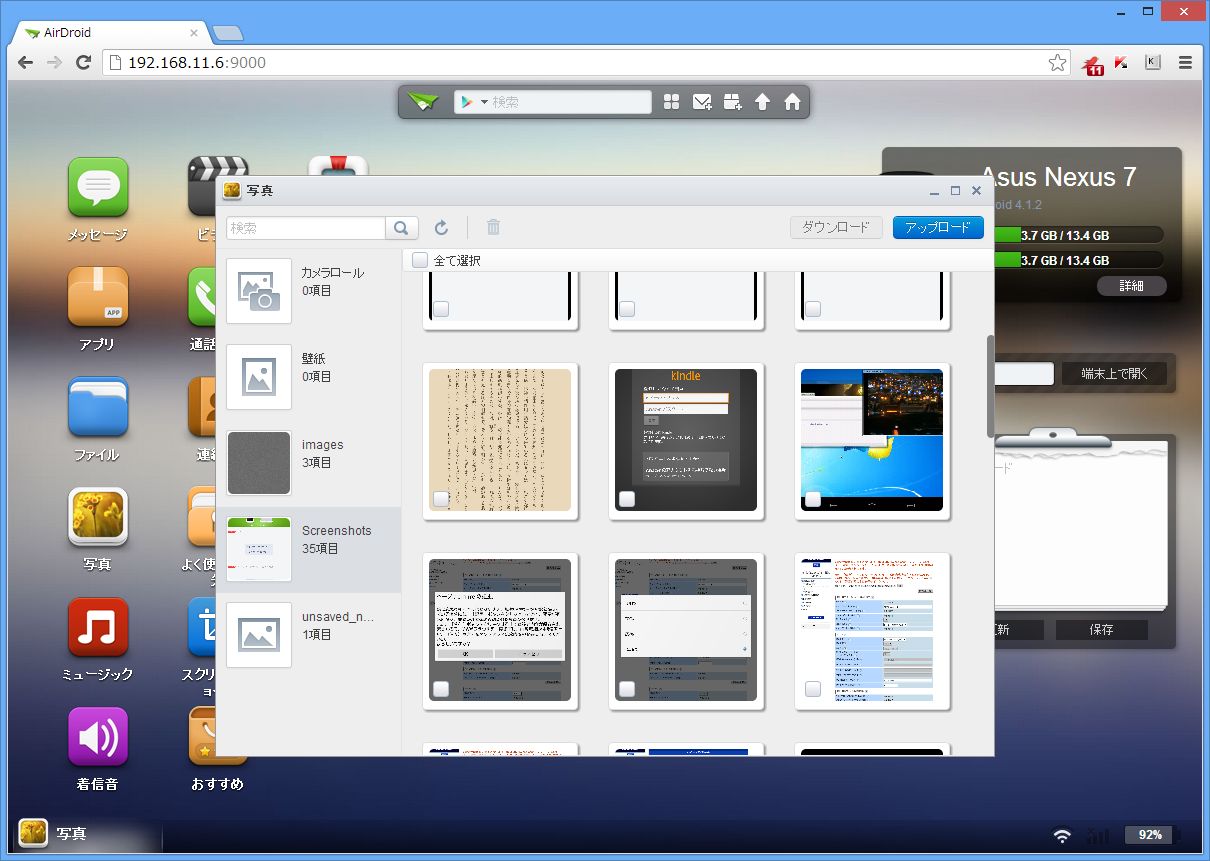Check the box on the white web page thumbnail
This screenshot has height=861, width=1210.
pyautogui.click(x=813, y=689)
